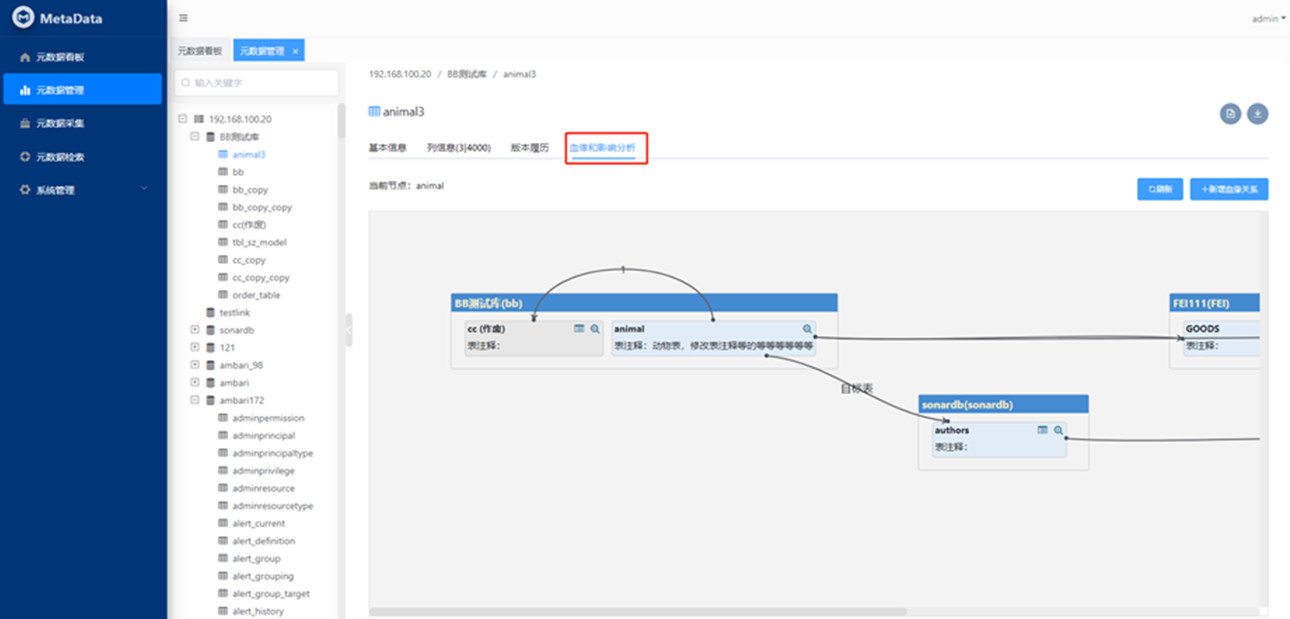The width and height of the screenshot is (1290, 619).
Task: Collapse the 192.168.100.20 tree node
Action: [x=183, y=119]
